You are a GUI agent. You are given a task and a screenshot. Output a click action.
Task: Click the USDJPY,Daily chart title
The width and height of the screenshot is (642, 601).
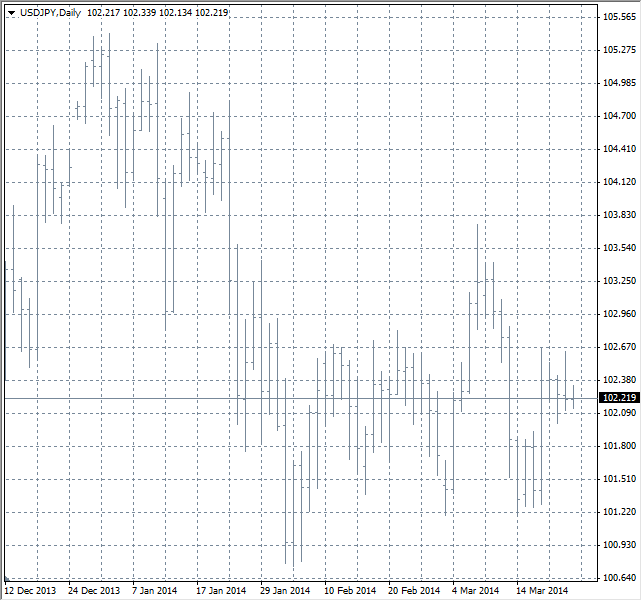coord(51,13)
